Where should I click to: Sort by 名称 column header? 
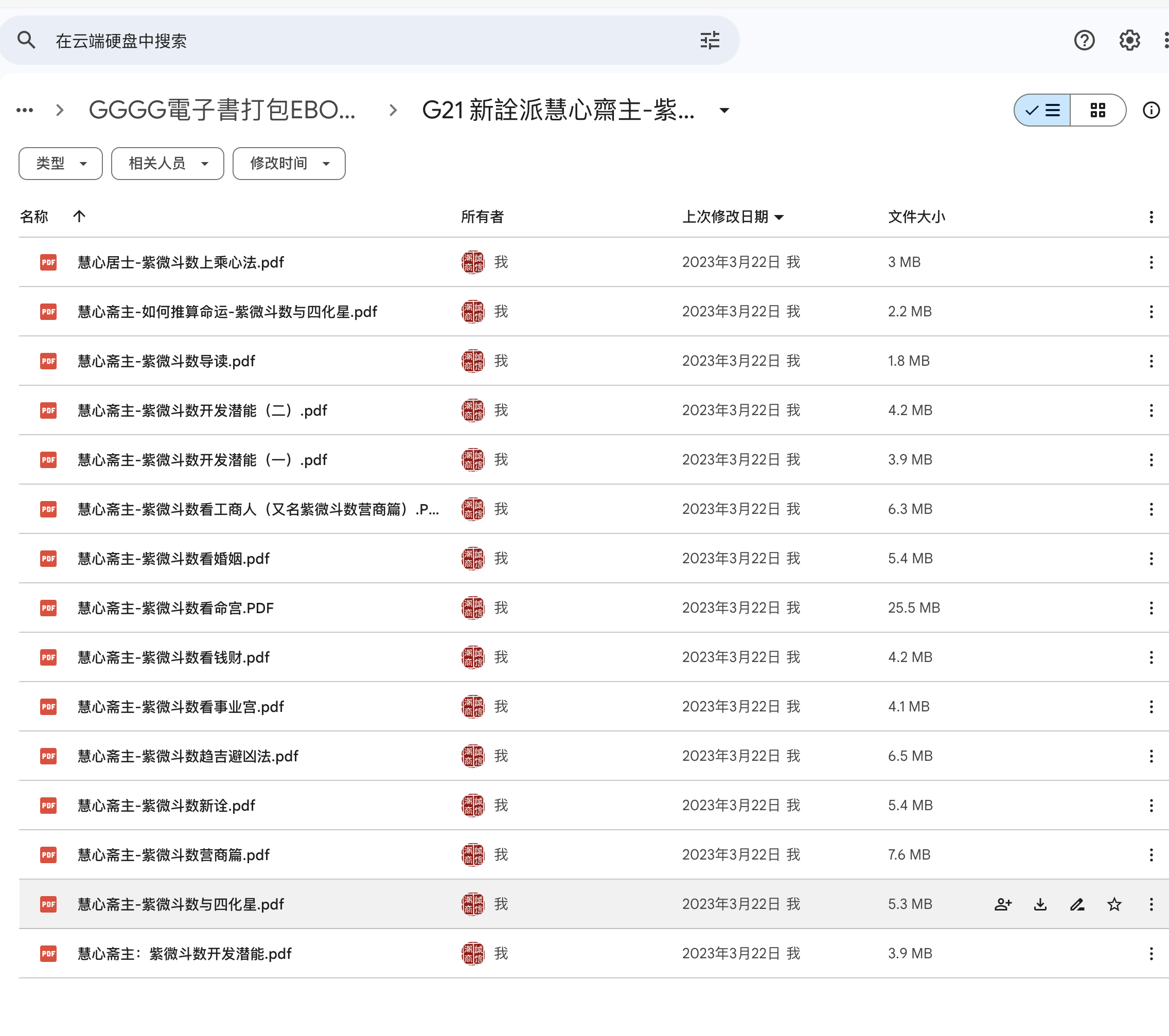click(x=34, y=217)
